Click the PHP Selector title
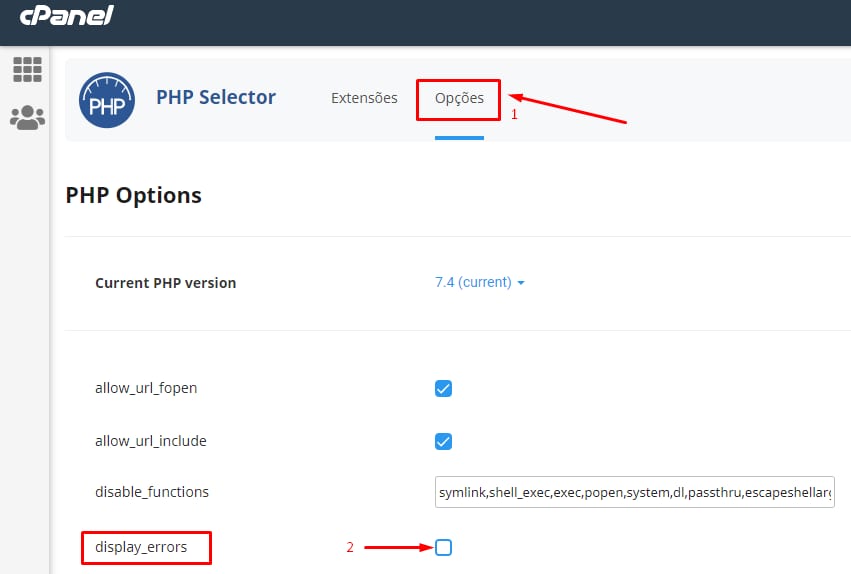 216,97
